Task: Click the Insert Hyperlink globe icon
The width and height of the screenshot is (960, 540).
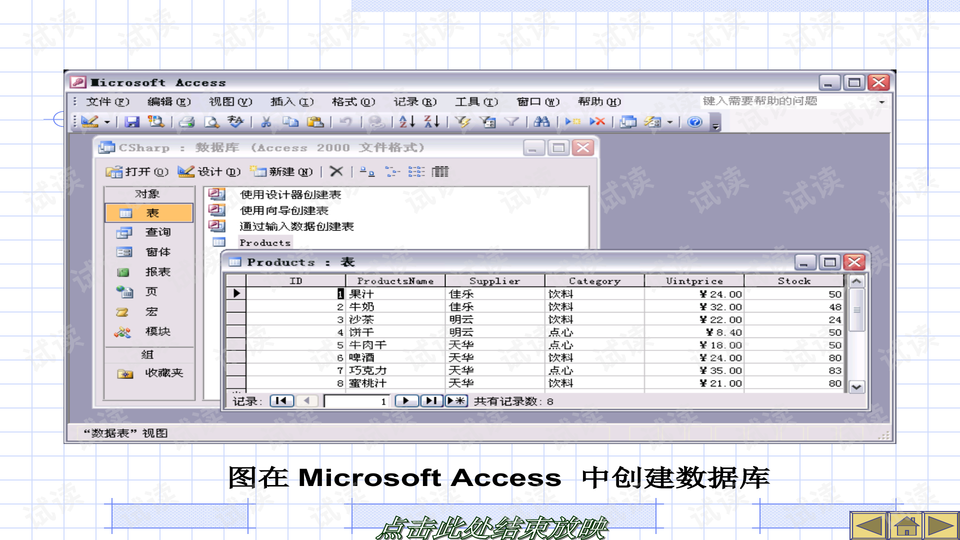Action: point(376,122)
